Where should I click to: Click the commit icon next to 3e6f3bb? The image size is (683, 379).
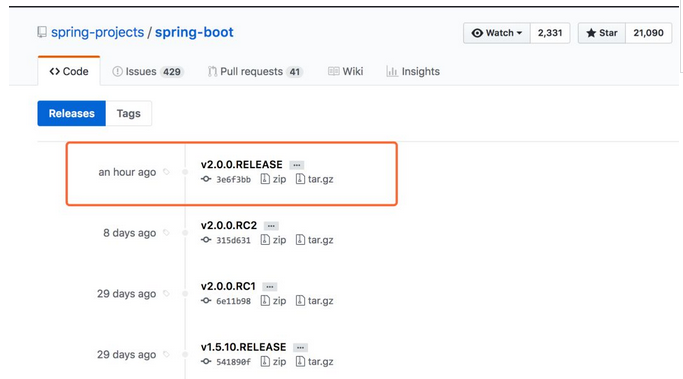tap(206, 179)
